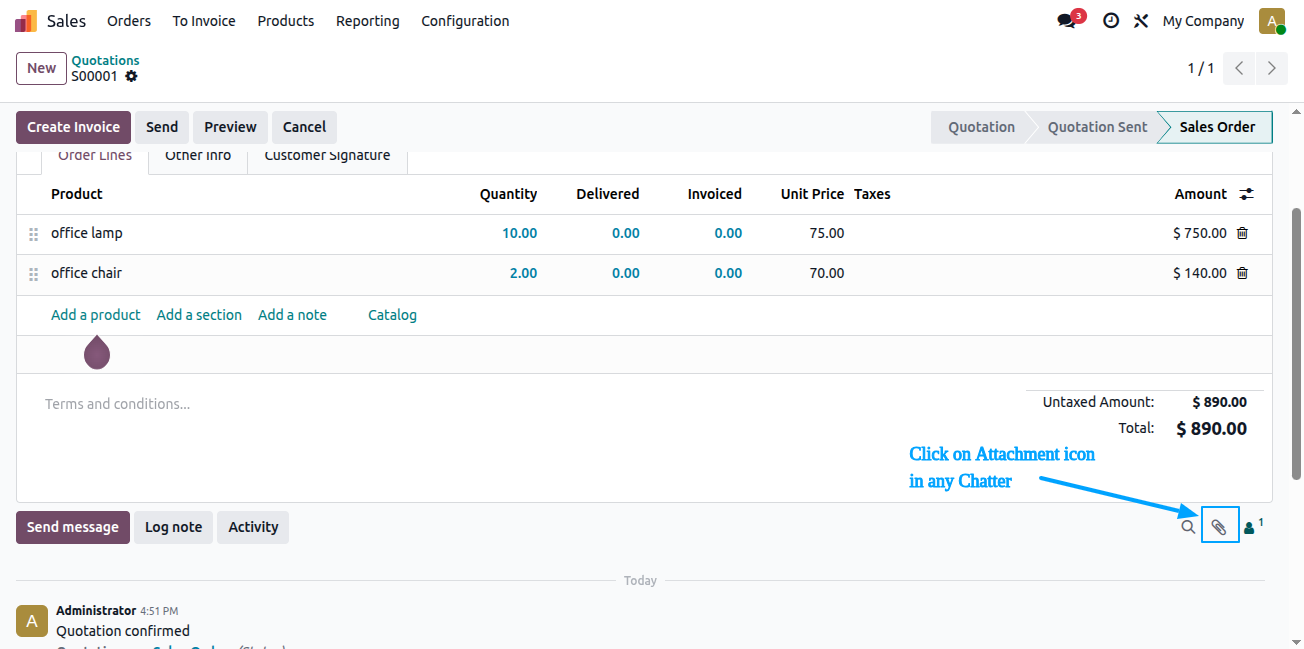Select the Order Lines tab
The image size is (1304, 649).
coord(95,157)
